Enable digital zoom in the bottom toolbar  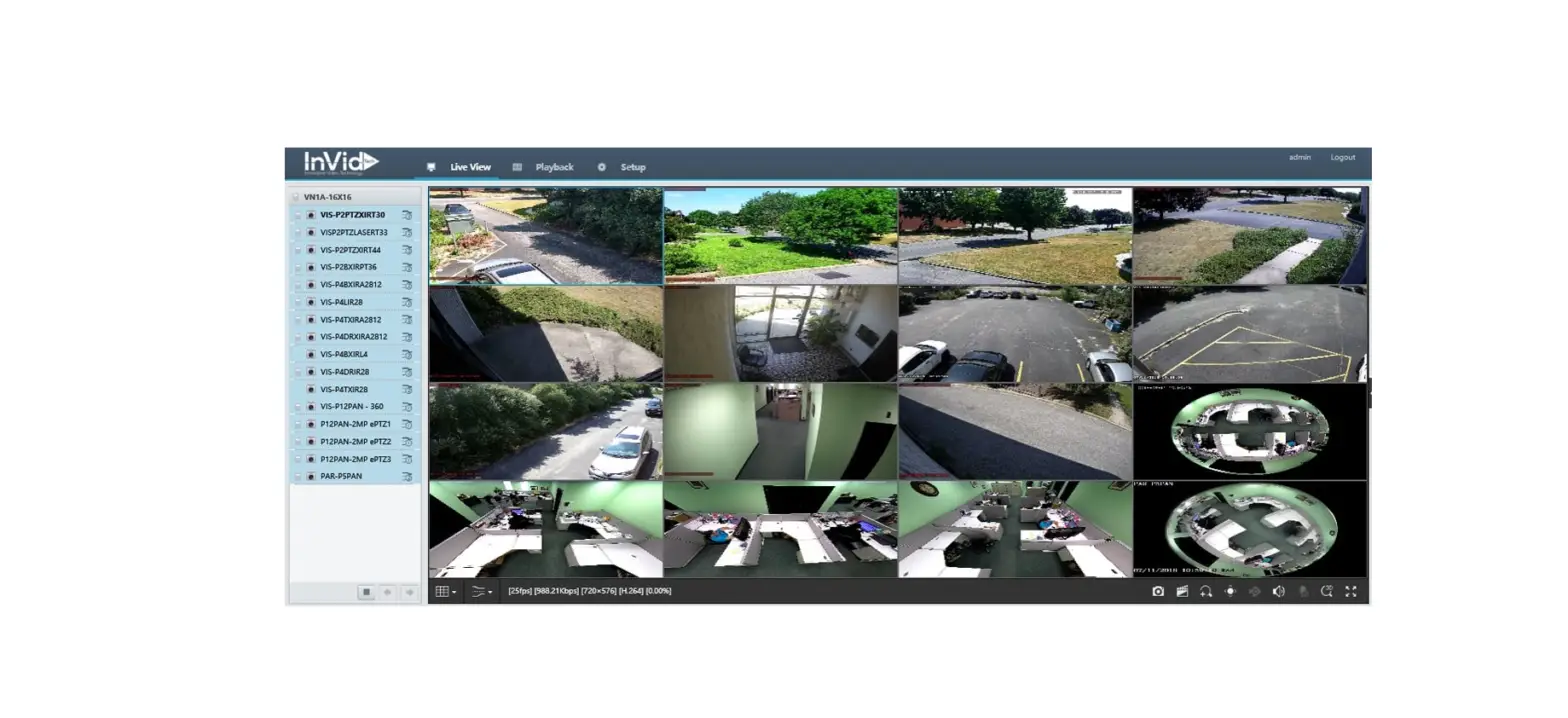1206,591
